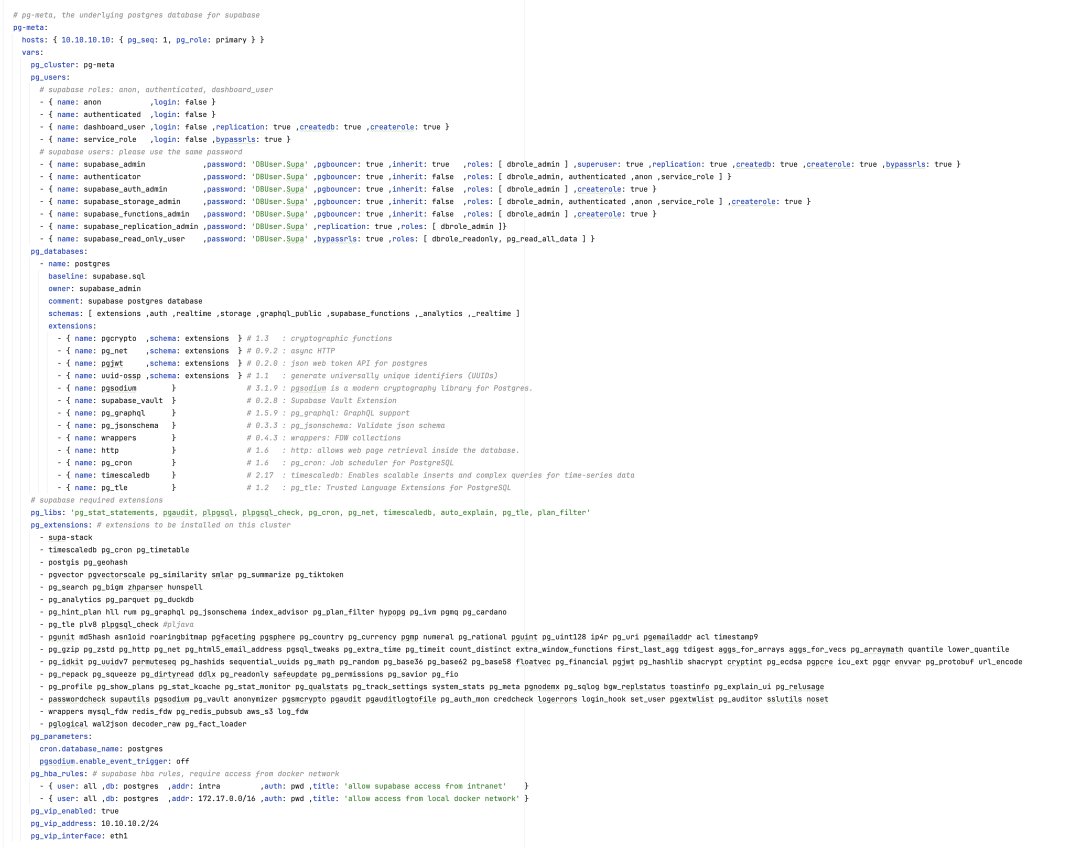1080x848 pixels.
Task: Place cursor on the "pg_cluster" key
Action: tap(52, 65)
